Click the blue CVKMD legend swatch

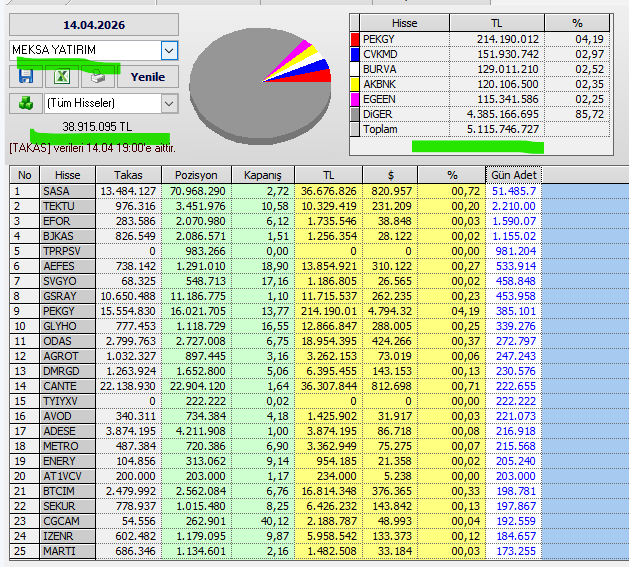point(355,54)
